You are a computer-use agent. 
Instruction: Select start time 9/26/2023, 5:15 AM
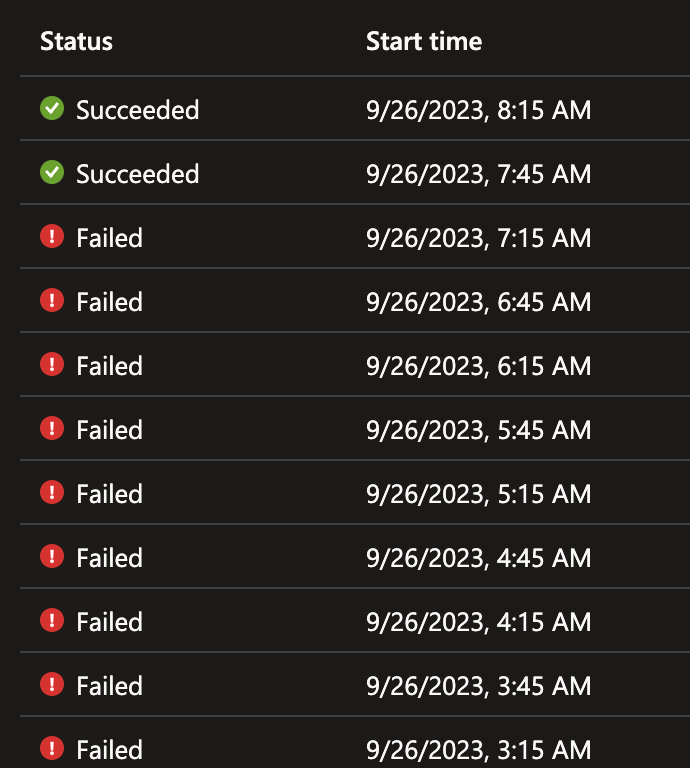[x=478, y=494]
